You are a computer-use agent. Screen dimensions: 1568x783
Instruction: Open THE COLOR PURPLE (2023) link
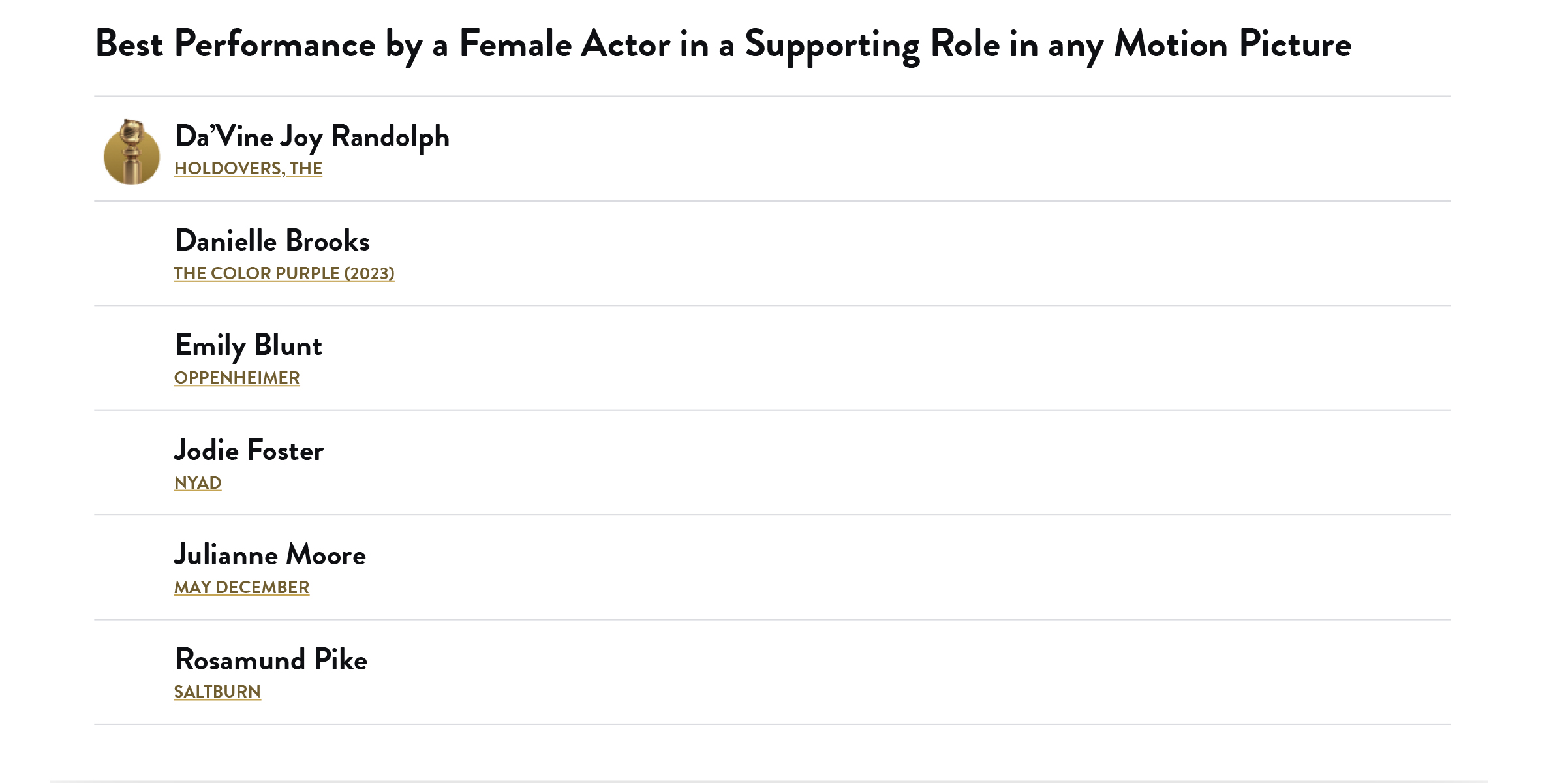pos(284,273)
